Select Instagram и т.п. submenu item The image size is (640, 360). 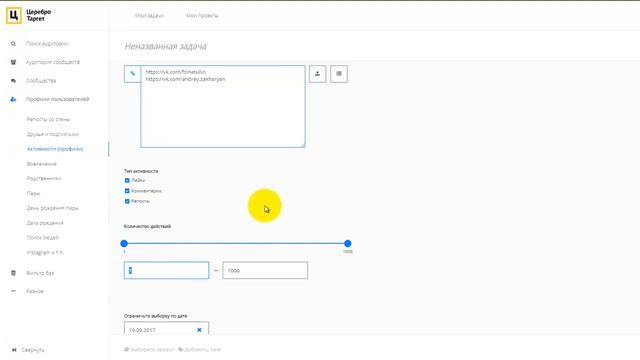click(45, 253)
